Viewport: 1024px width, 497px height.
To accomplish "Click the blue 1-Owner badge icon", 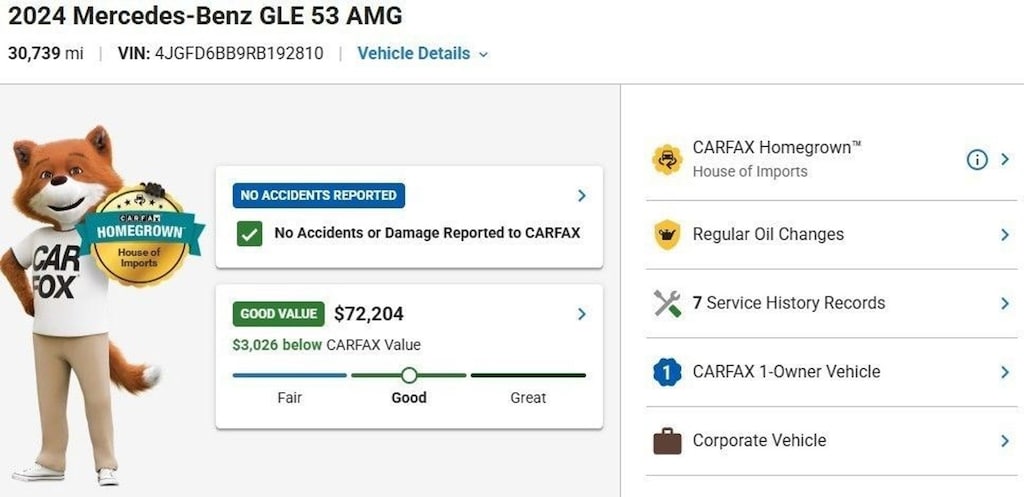I will tap(667, 372).
